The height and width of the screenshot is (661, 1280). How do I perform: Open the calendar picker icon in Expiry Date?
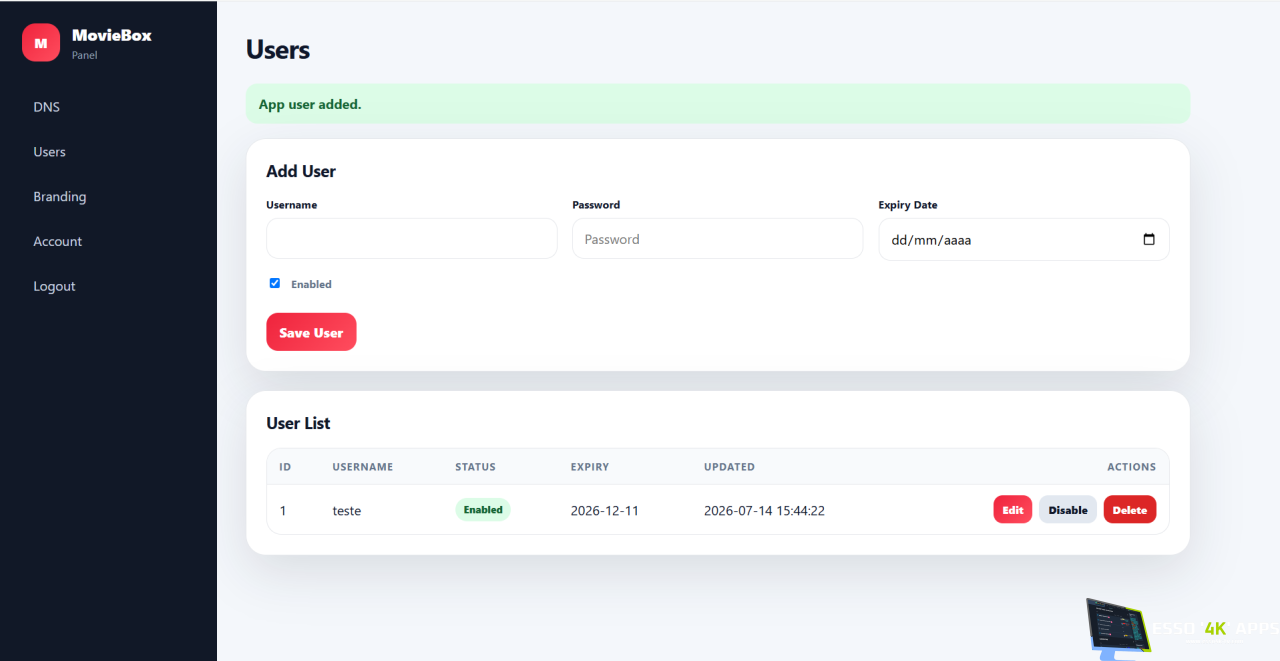point(1149,240)
